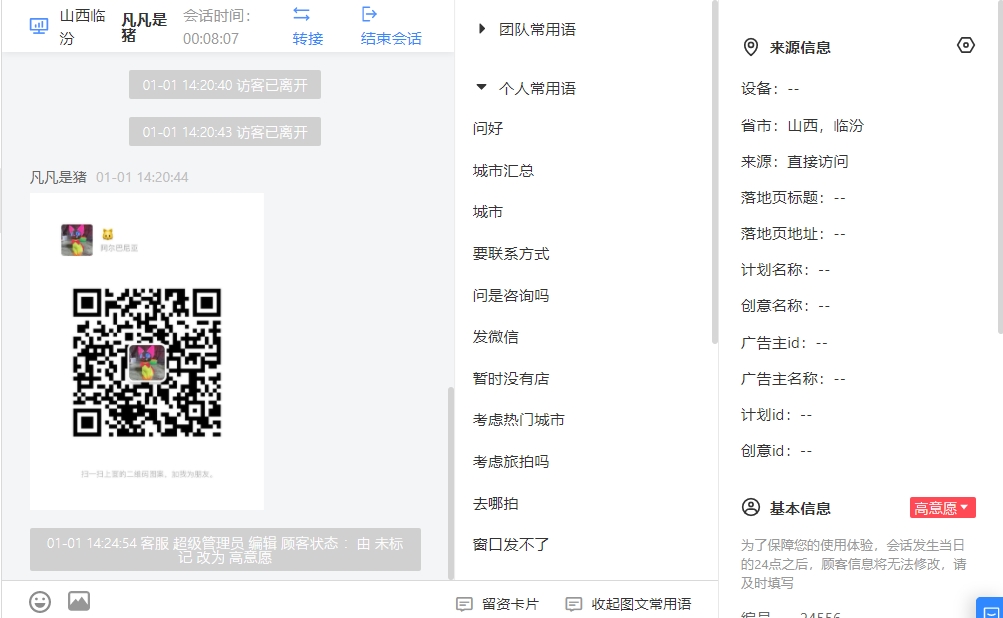Select the 城市 quick phrase
This screenshot has height=618, width=1003.
[x=488, y=212]
